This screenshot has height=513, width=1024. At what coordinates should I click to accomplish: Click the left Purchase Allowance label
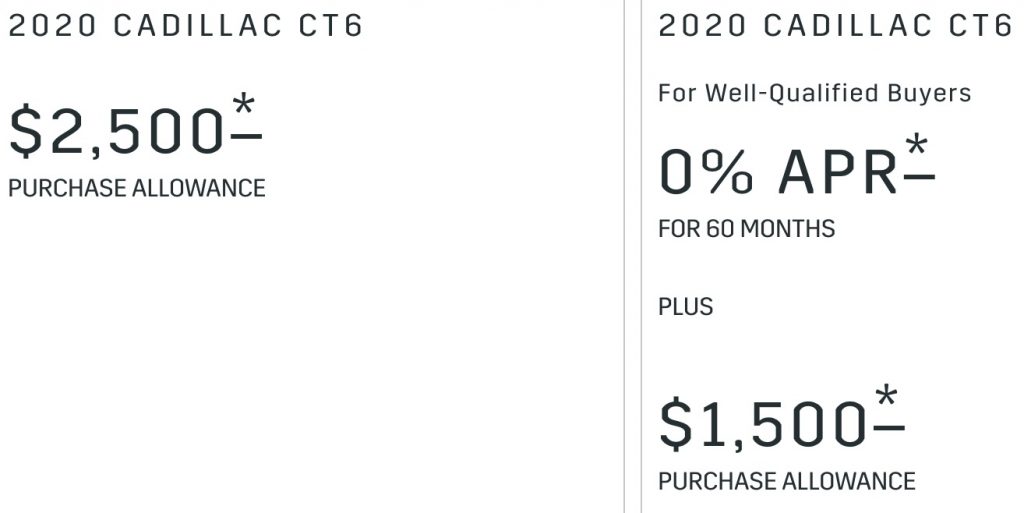click(136, 188)
